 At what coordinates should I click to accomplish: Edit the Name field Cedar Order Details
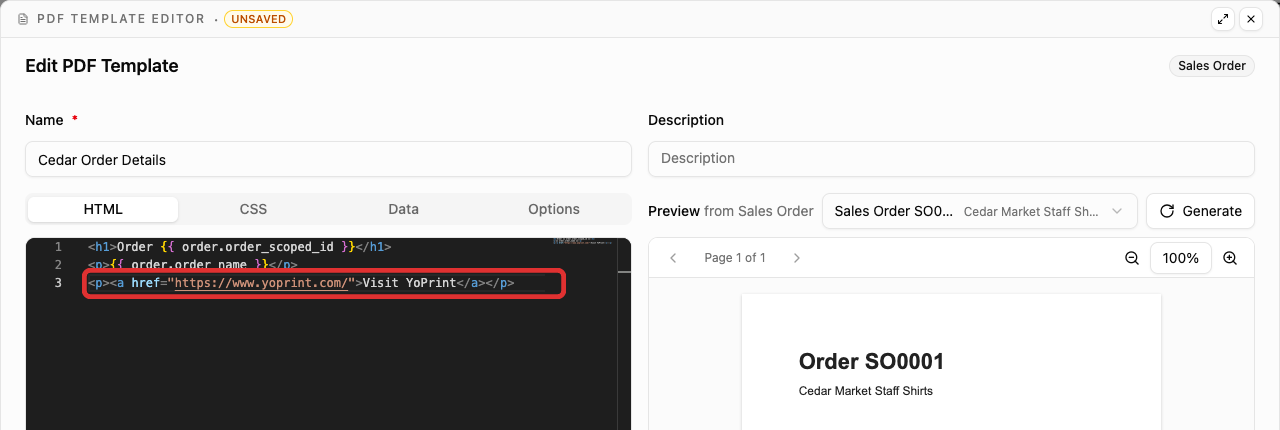click(x=328, y=159)
